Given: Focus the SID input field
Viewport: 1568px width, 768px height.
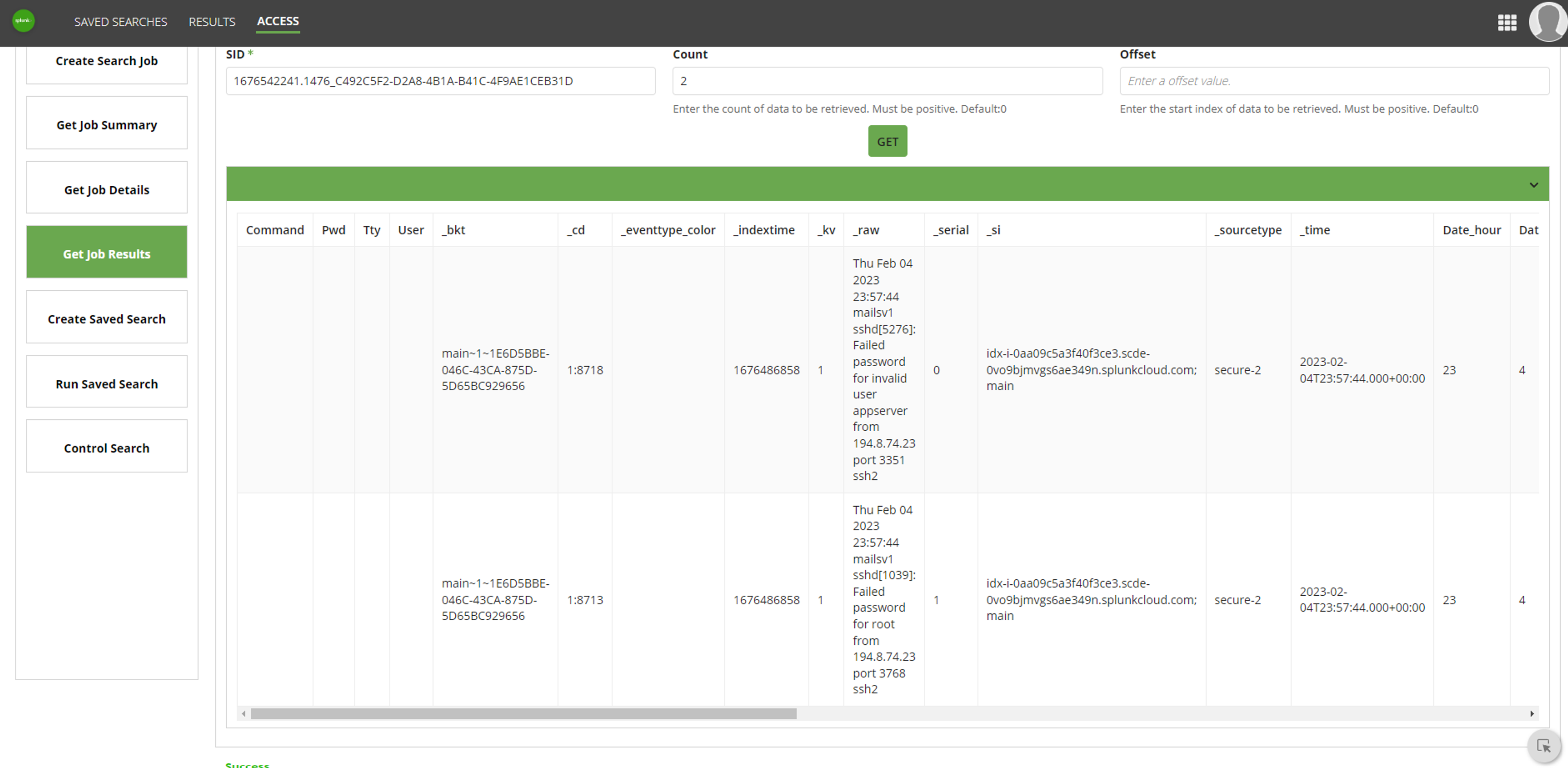Looking at the screenshot, I should pyautogui.click(x=440, y=81).
